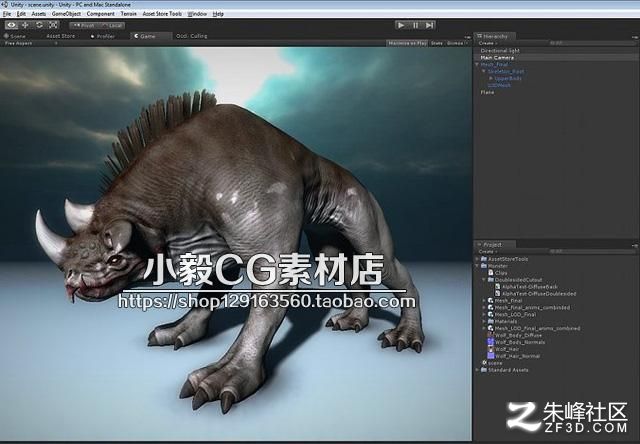Open the Hierarchy panel options menu icon
This screenshot has height=444, width=640.
pyautogui.click(x=634, y=36)
